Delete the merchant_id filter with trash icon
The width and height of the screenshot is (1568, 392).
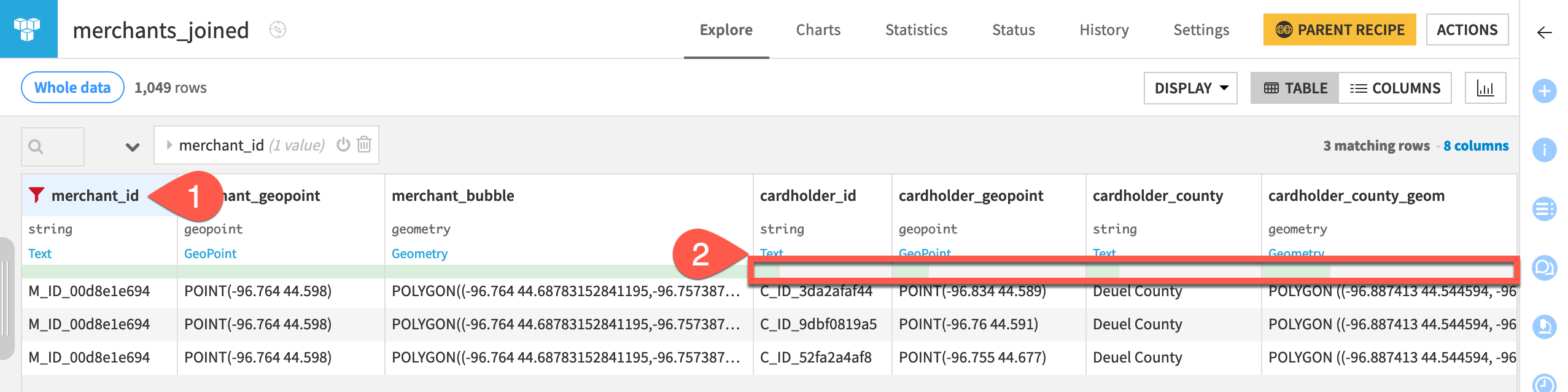coord(364,144)
